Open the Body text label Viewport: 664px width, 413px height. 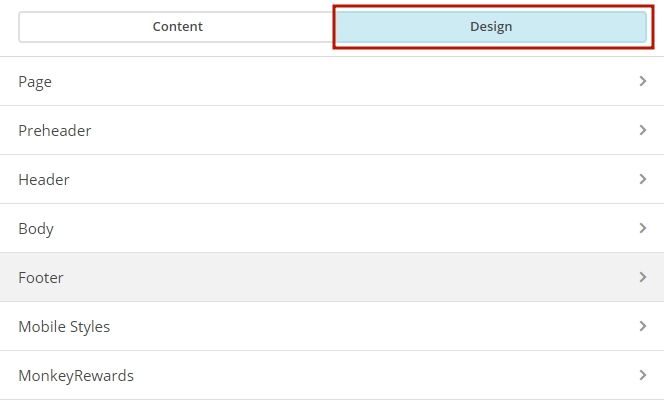point(36,229)
